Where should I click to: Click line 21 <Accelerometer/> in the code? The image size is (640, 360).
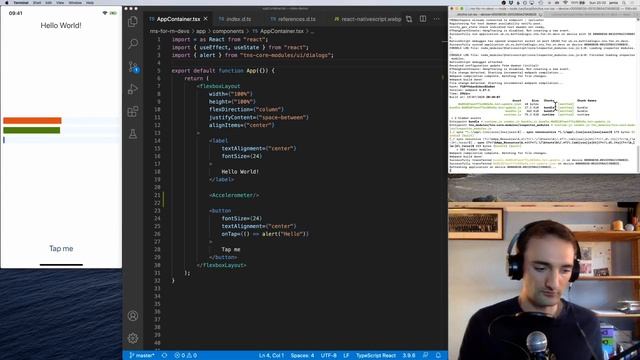234,195
